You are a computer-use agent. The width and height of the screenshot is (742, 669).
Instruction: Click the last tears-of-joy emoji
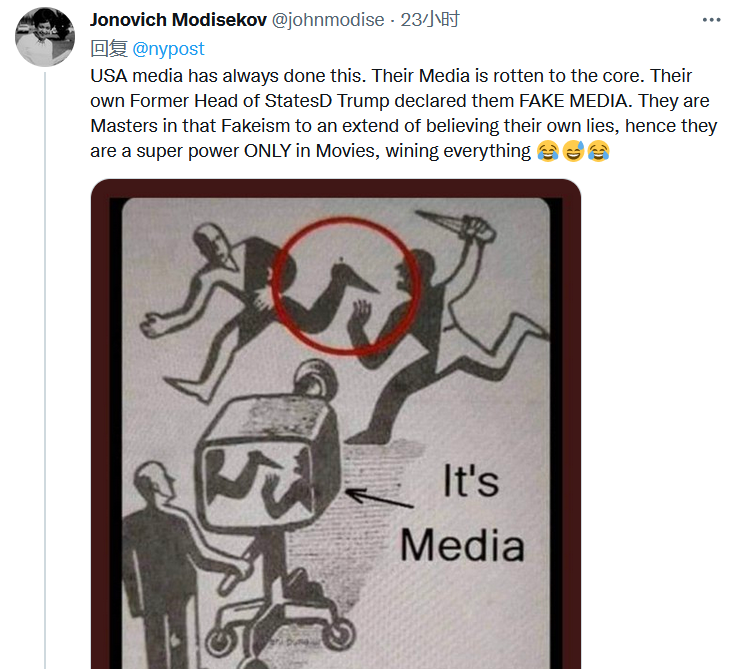598,152
